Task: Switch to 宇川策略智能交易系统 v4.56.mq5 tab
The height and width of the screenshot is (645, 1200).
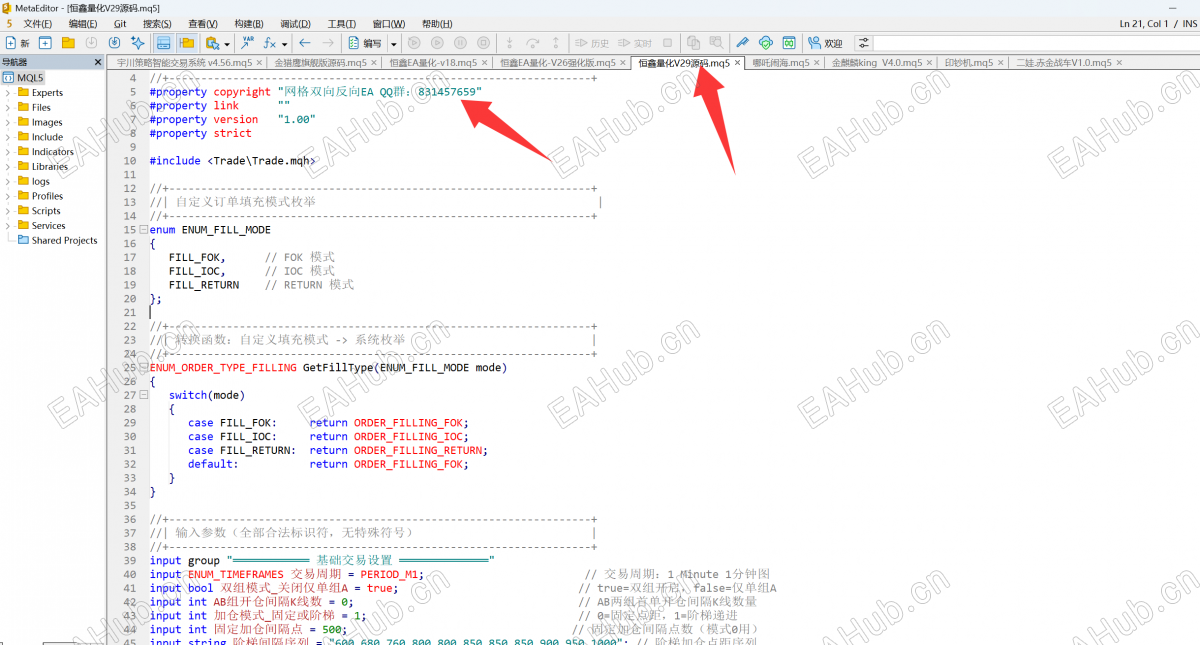Action: pyautogui.click(x=185, y=62)
